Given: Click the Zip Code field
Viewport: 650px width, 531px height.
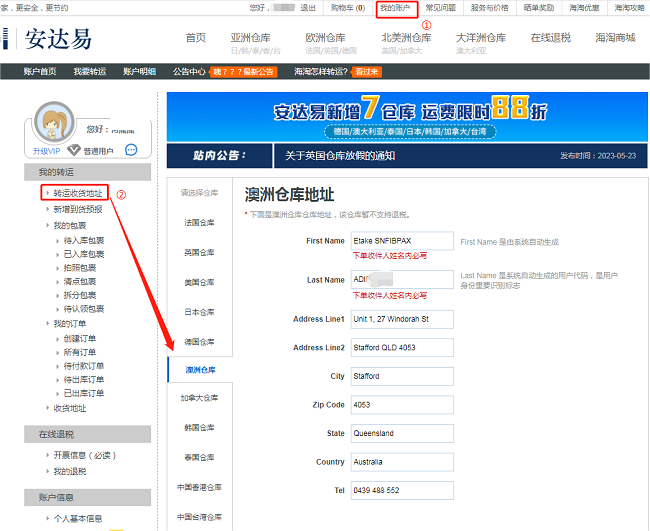Looking at the screenshot, I should tap(402, 405).
